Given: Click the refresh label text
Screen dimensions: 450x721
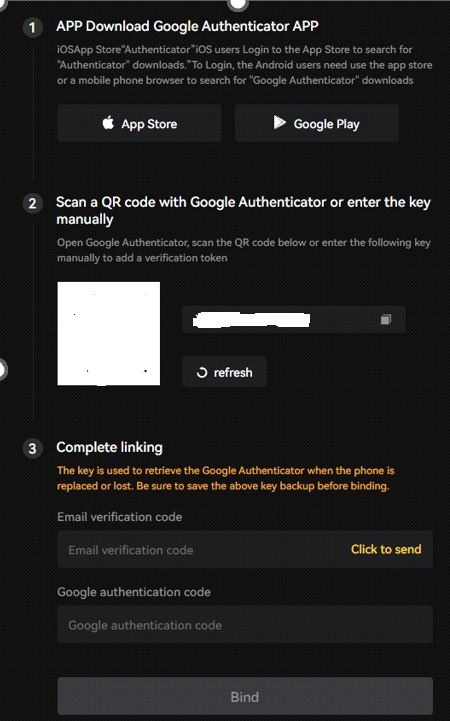Looking at the screenshot, I should pos(233,372).
